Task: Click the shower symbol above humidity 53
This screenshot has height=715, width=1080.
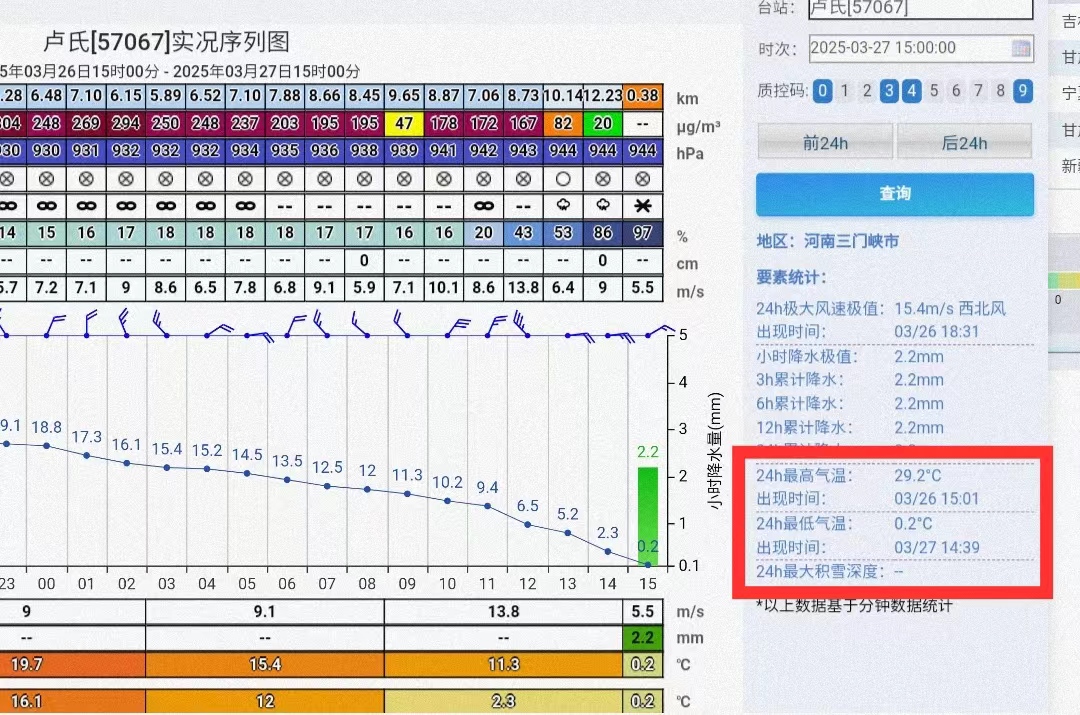Action: coord(563,205)
